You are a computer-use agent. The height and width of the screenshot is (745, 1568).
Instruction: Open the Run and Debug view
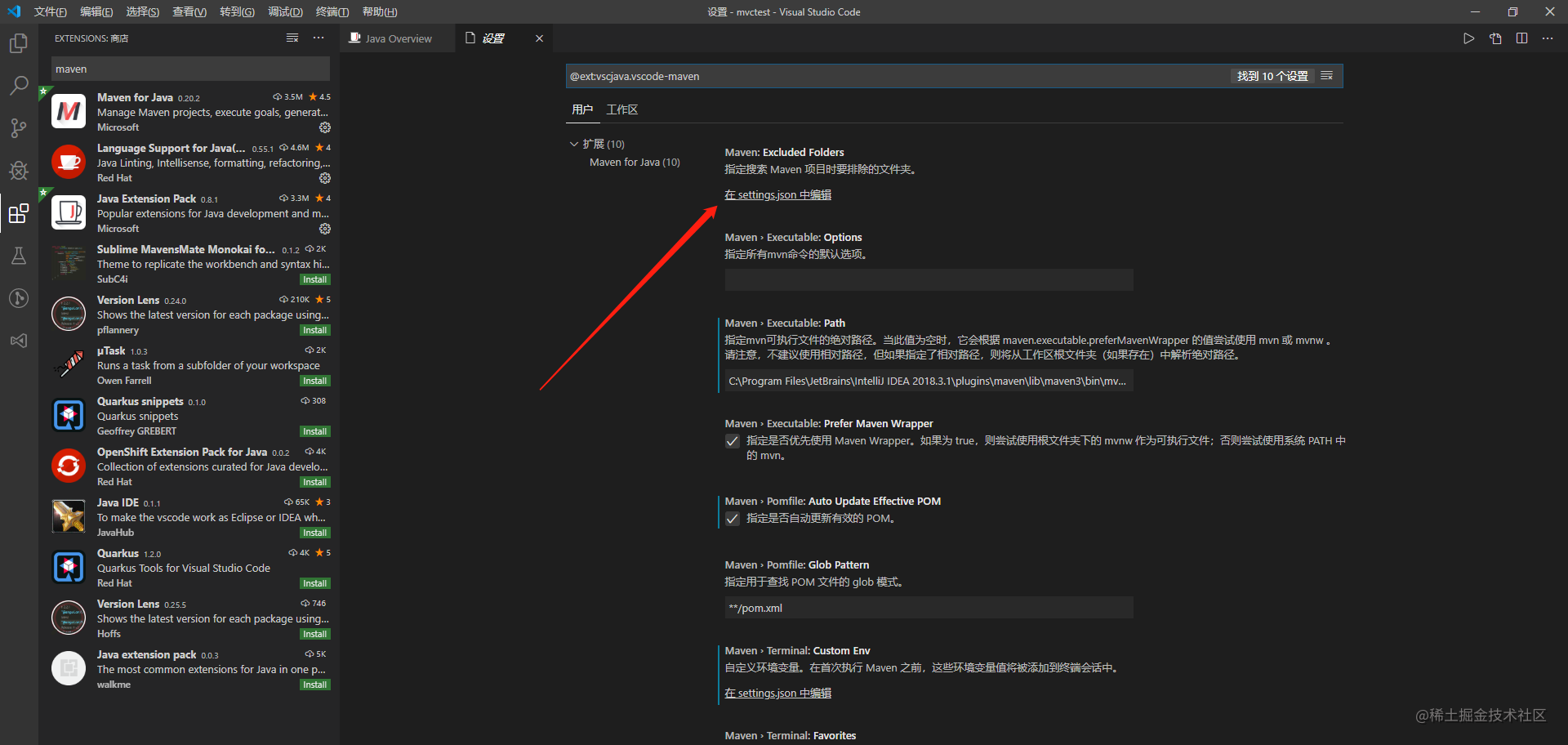point(18,171)
